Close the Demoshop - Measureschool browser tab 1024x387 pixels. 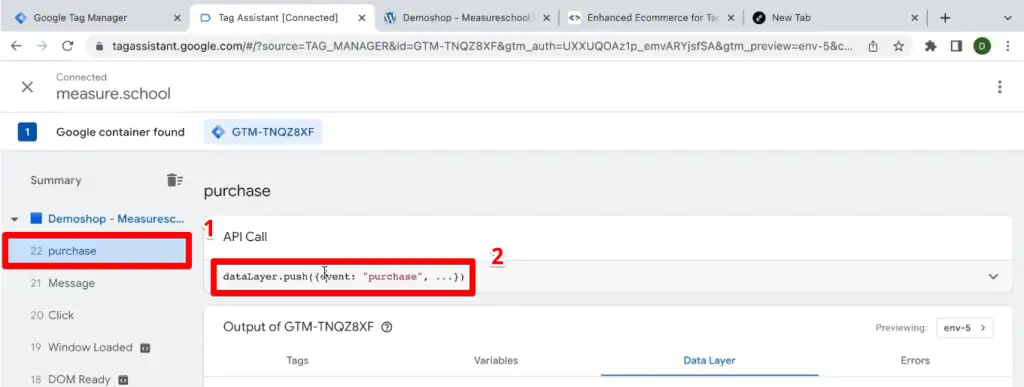547,18
